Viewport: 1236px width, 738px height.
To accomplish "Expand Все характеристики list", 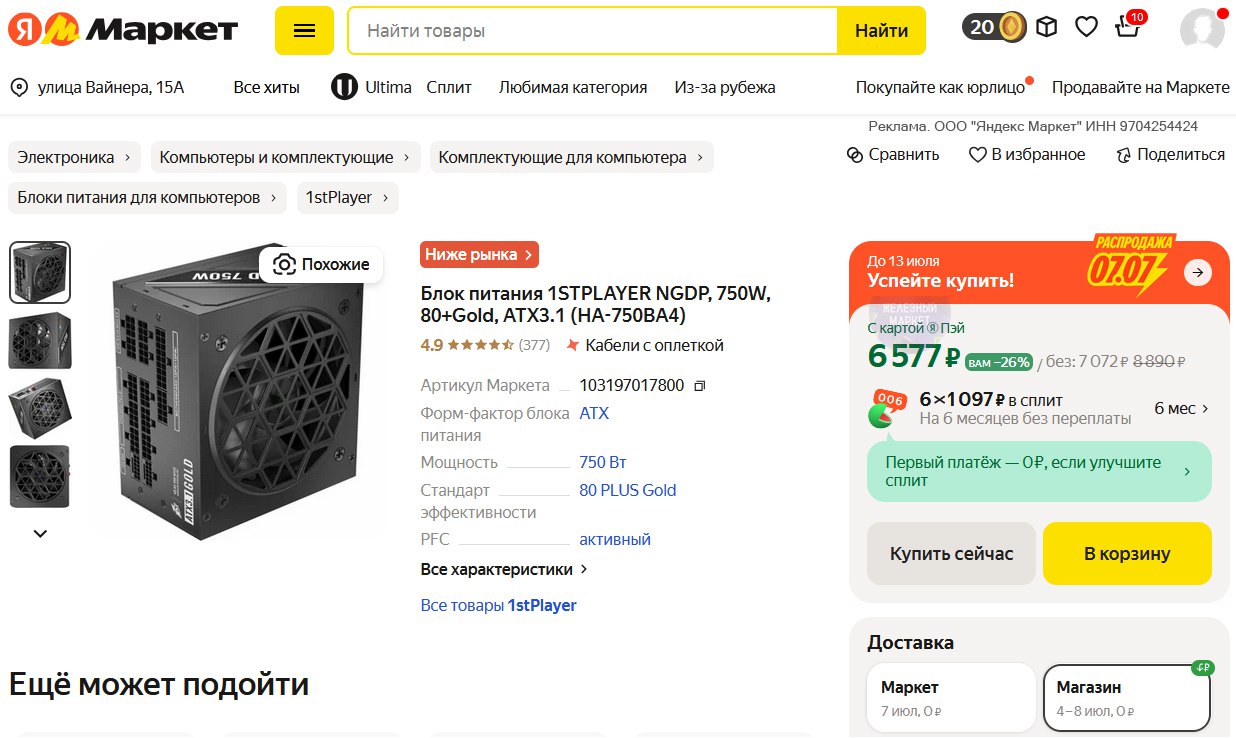I will 504,569.
